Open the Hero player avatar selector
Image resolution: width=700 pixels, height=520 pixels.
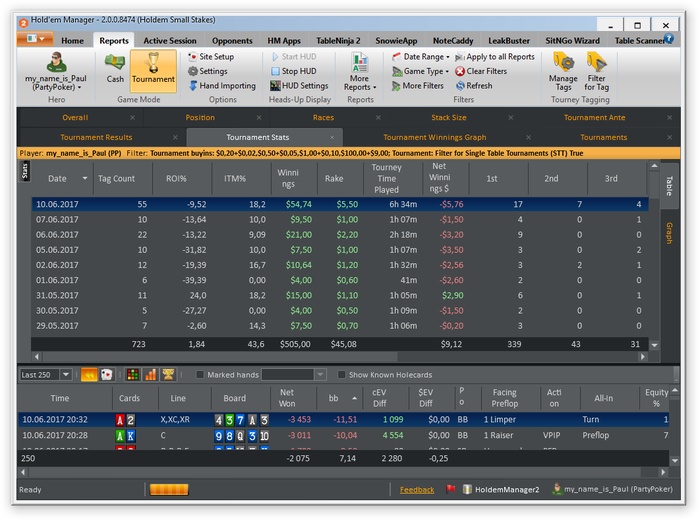tap(56, 71)
